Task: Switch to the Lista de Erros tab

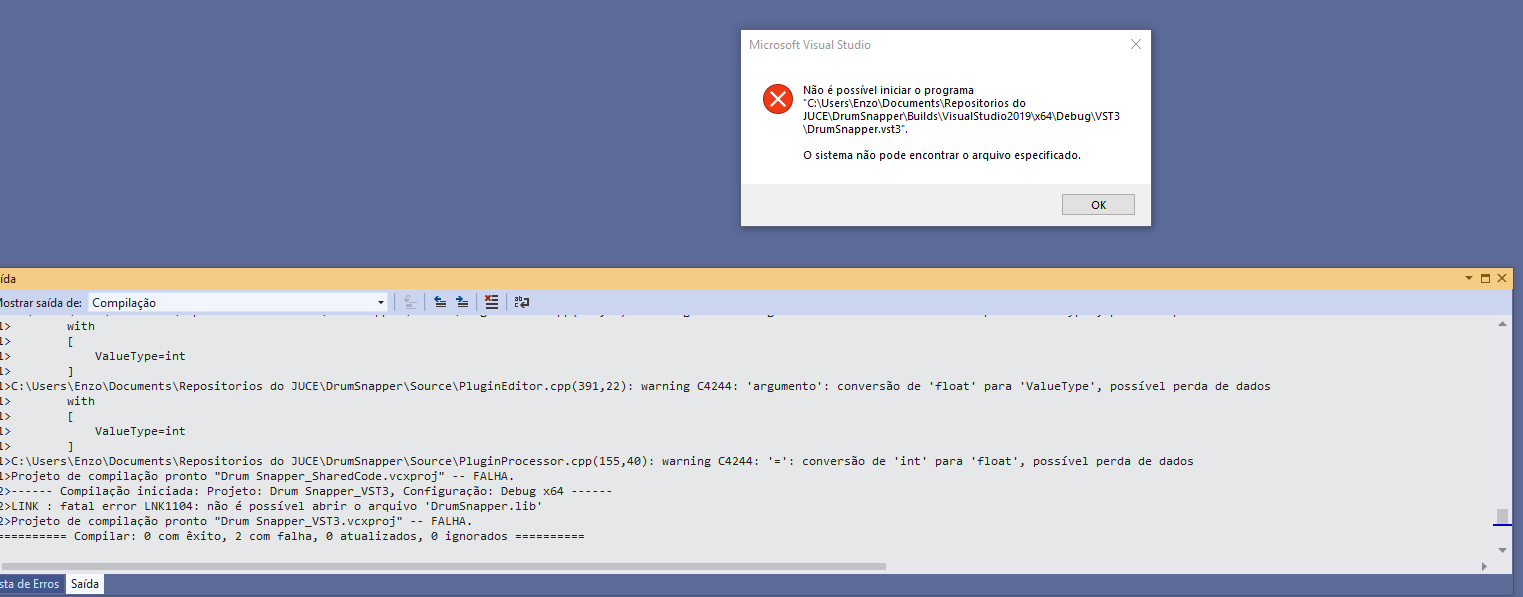Action: tap(30, 584)
